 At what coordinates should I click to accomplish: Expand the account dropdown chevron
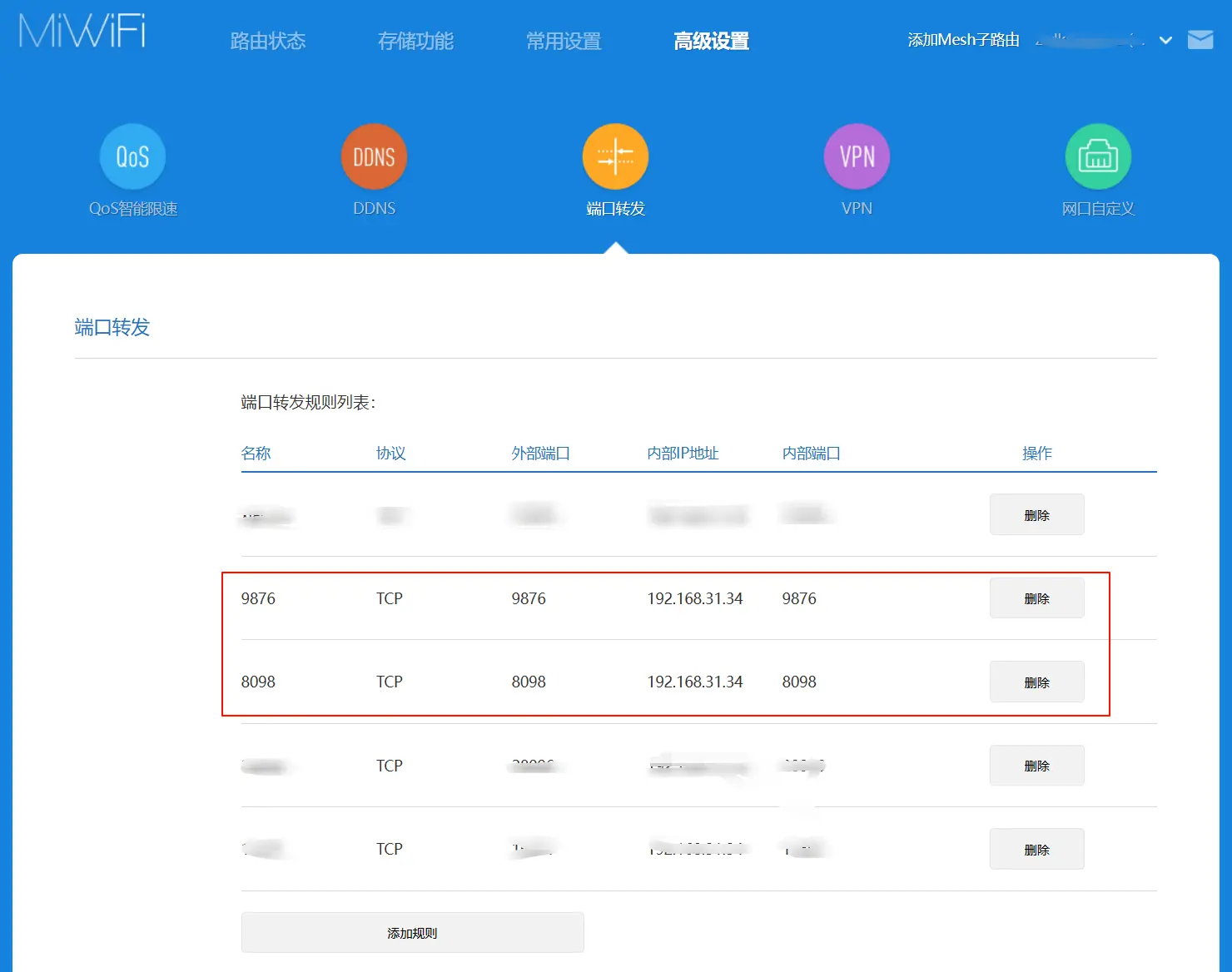pos(1165,40)
